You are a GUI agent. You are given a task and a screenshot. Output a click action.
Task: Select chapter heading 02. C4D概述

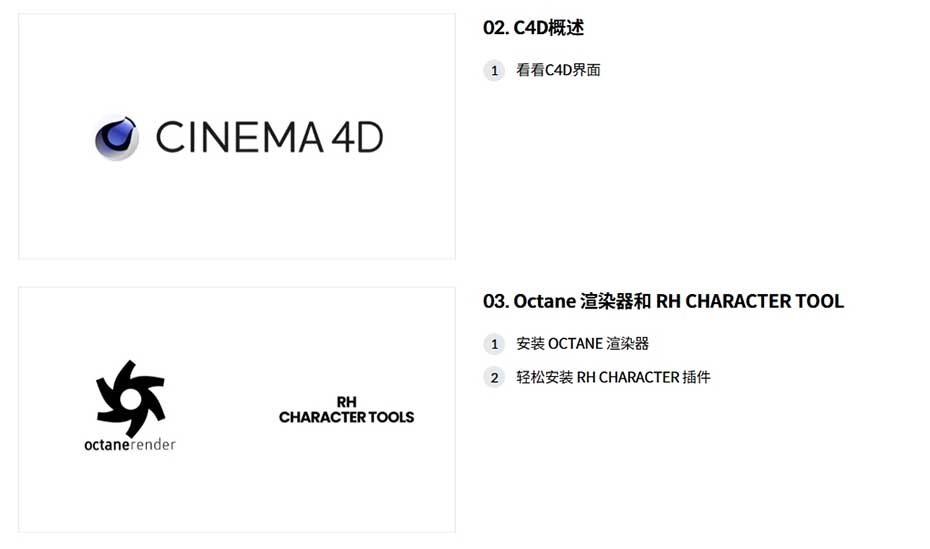point(533,28)
